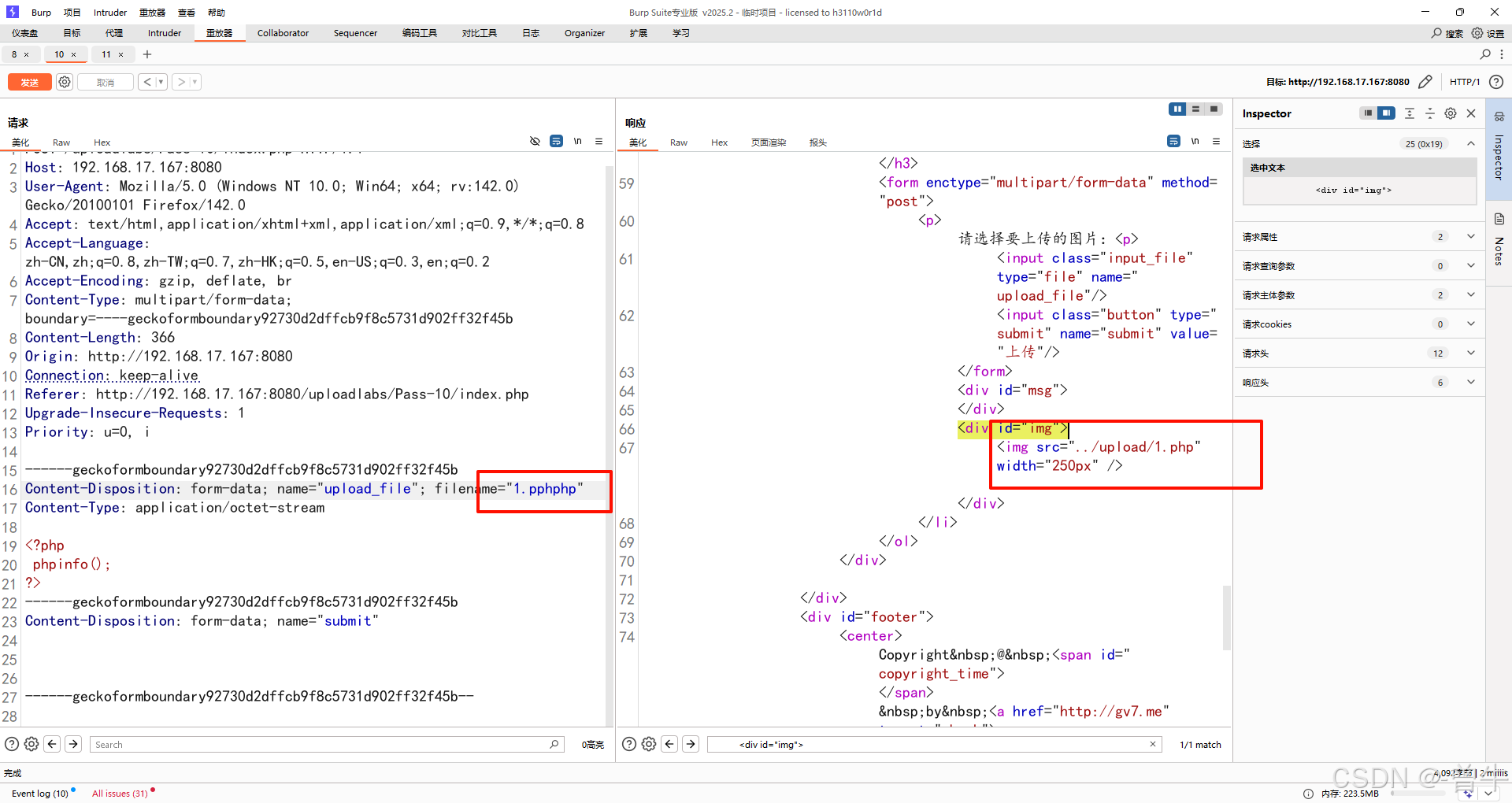Open the Intruder main tab

point(165,33)
